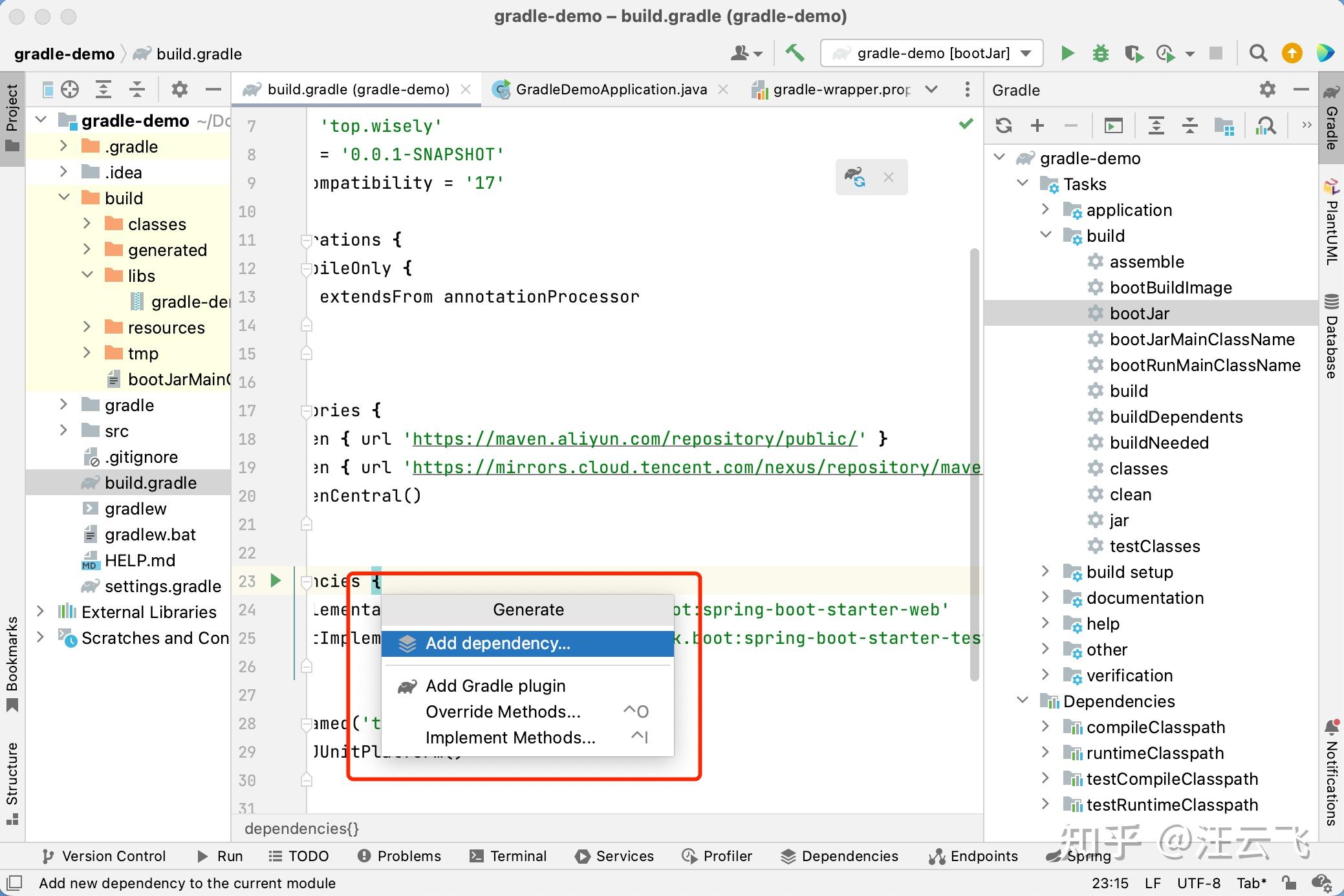Open the Gradle panel settings gear
Screen dimensions: 1344x896
[x=1268, y=90]
